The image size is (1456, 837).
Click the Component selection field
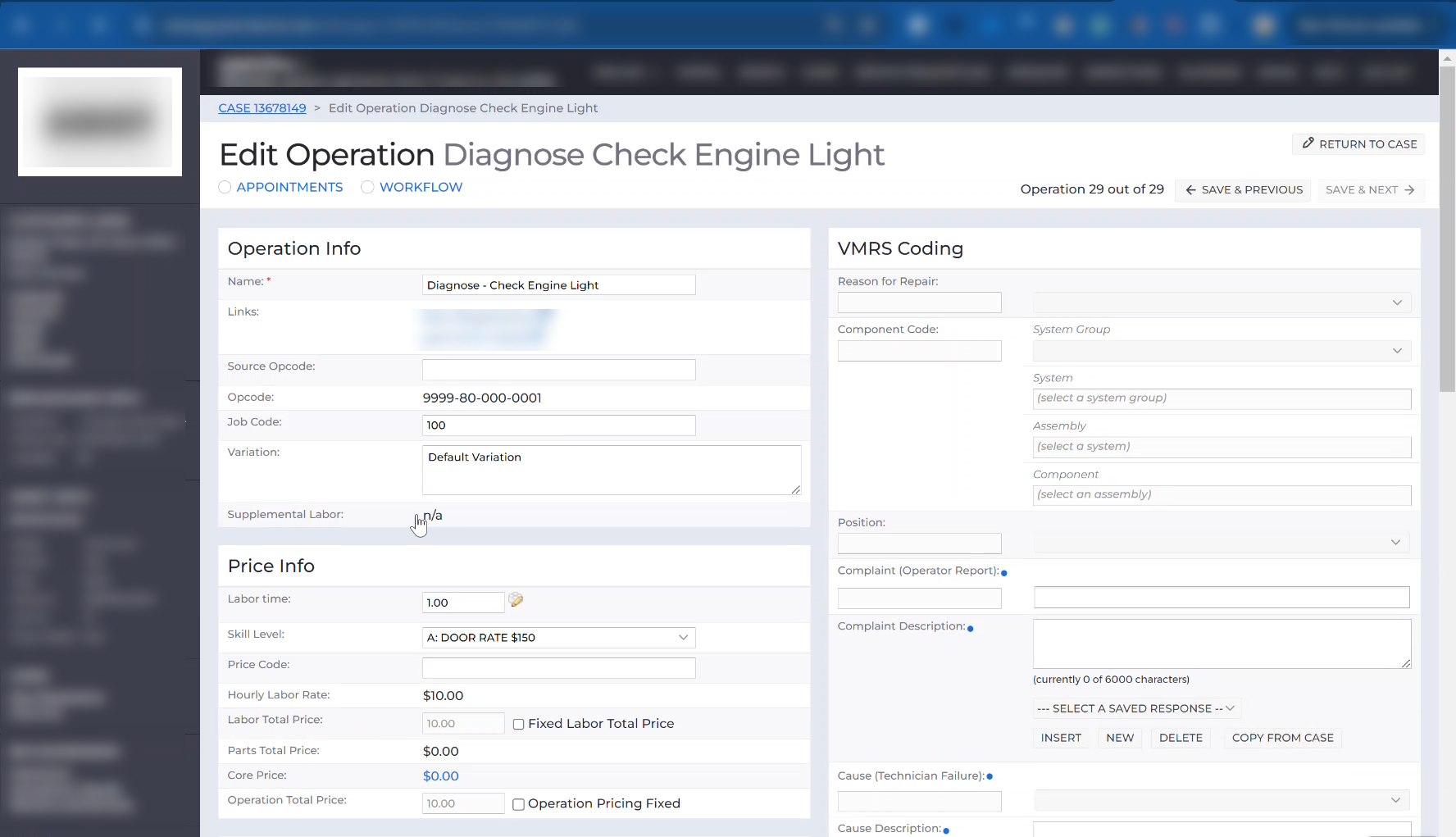coord(1222,495)
